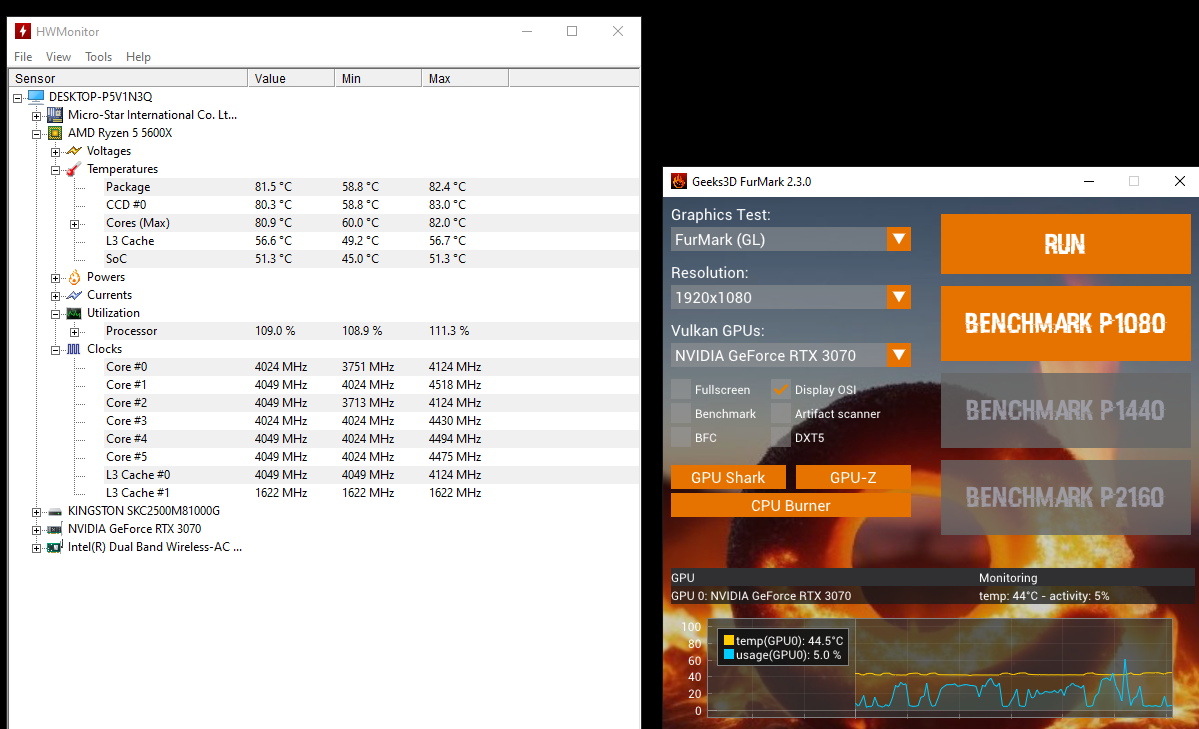
Task: Collapse the AMD Ryzen 5 5600X node
Action: [36, 134]
